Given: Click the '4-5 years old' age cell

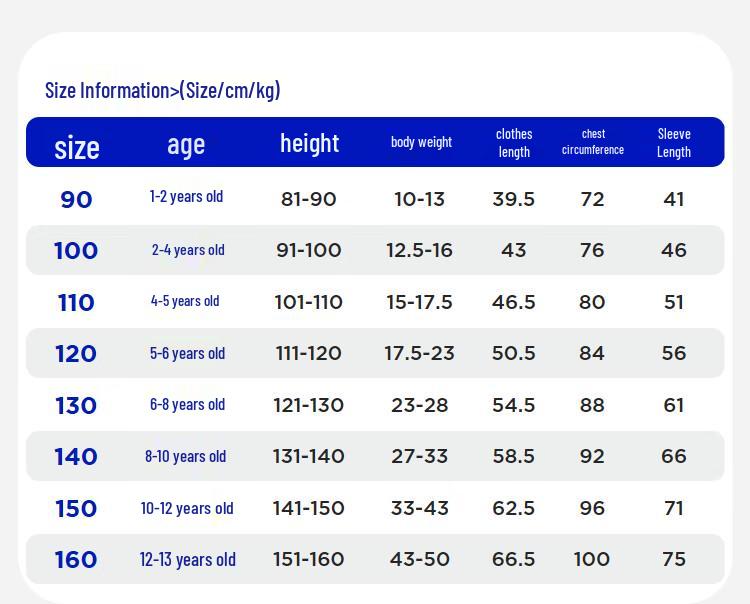Looking at the screenshot, I should [x=185, y=301].
